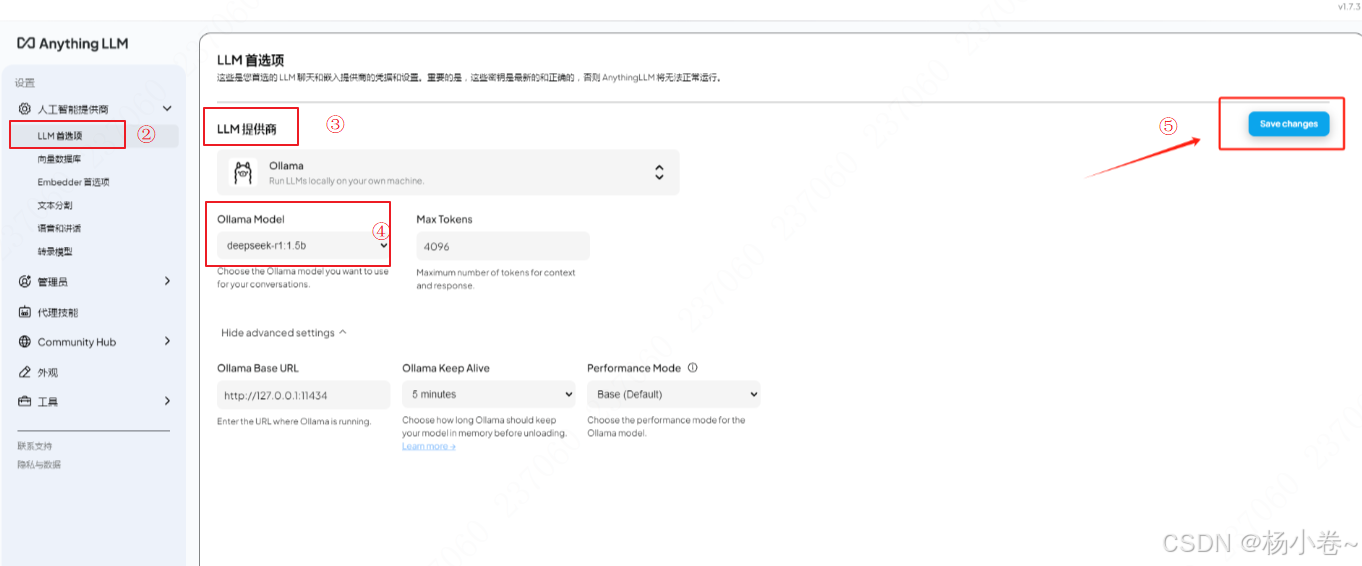Expand the 管理员 section chevron

coord(167,282)
